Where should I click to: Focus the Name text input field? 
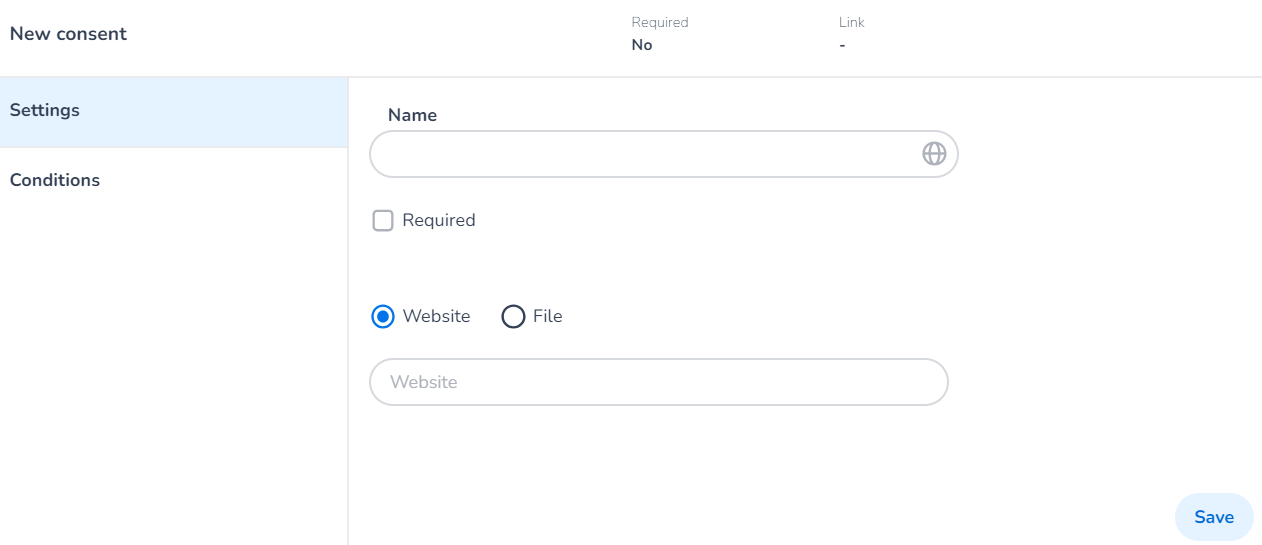point(640,154)
